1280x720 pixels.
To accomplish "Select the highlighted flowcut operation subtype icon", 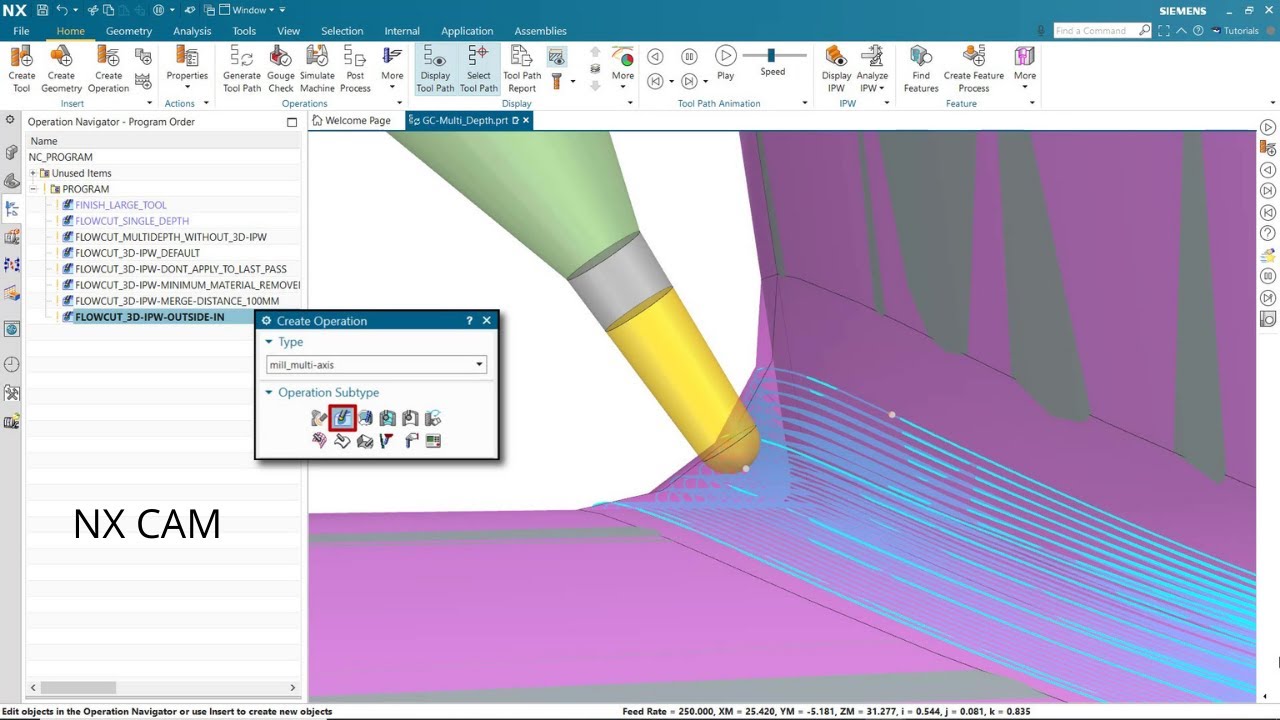I will (x=343, y=418).
